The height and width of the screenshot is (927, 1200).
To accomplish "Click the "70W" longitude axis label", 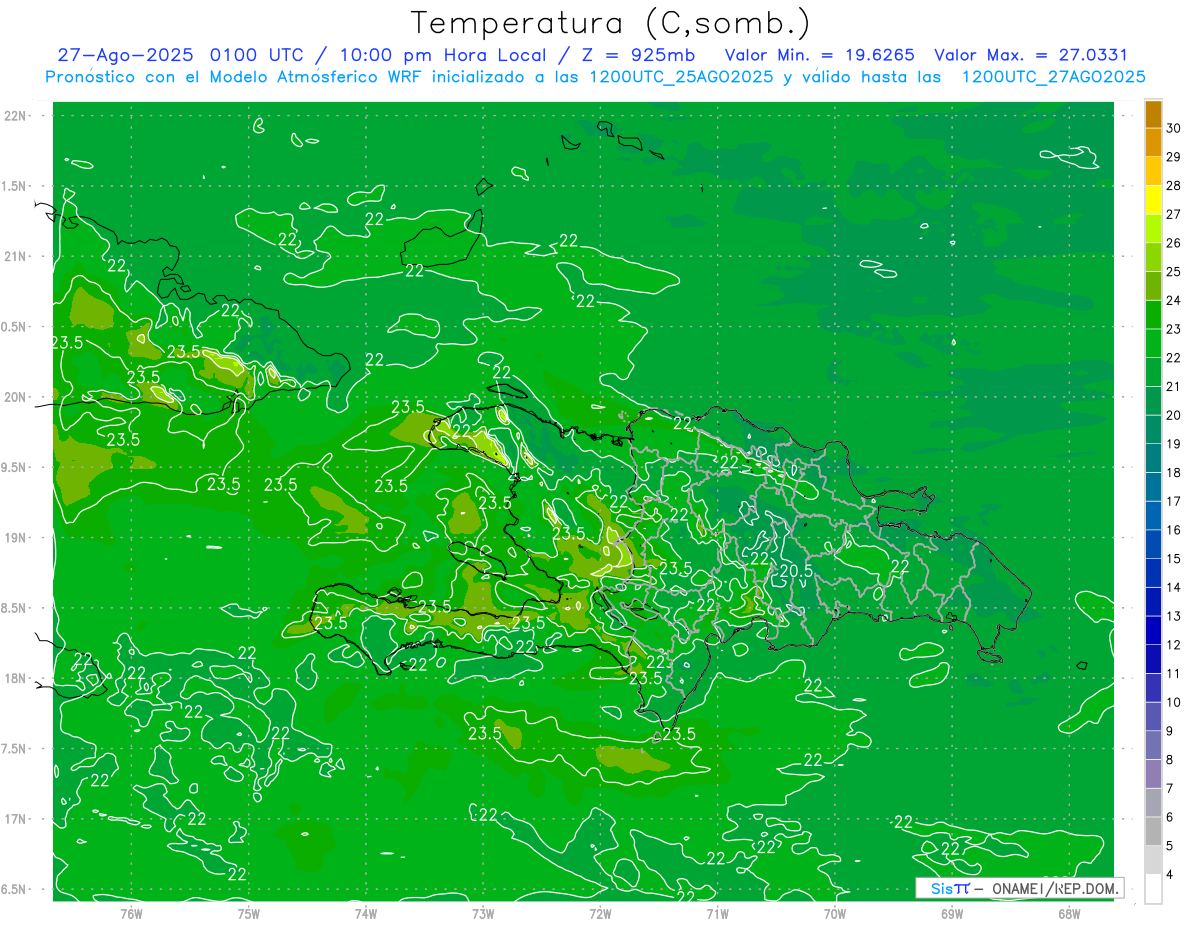I will coord(834,914).
